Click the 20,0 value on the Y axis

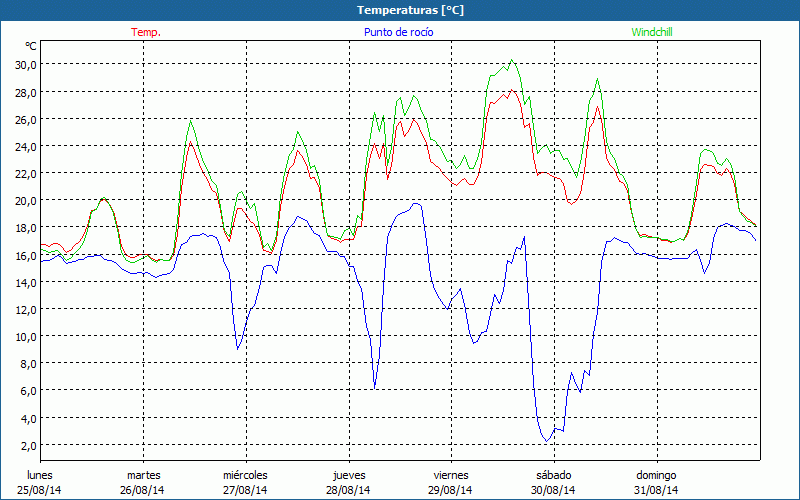(x=25, y=200)
